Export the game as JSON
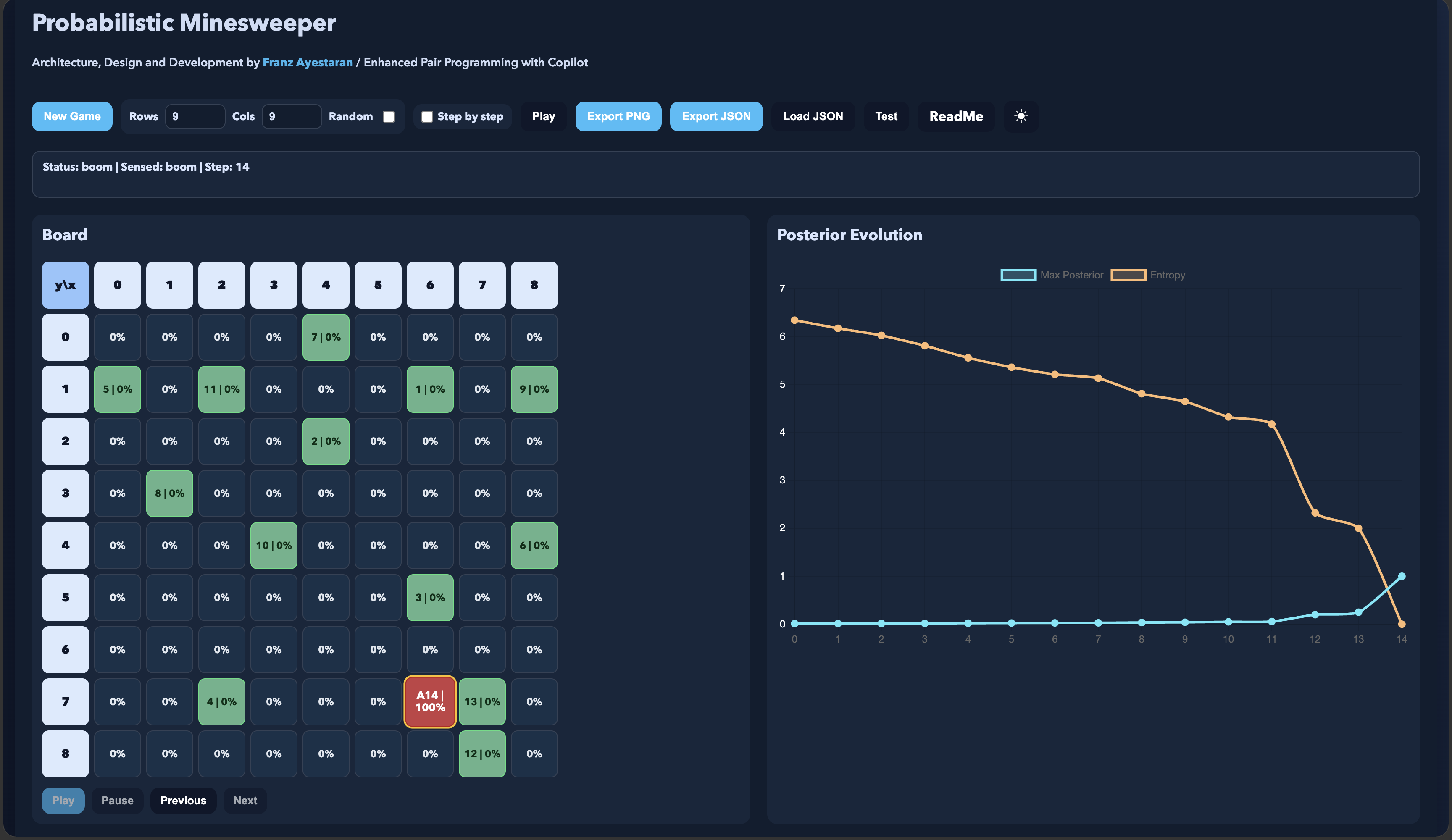The height and width of the screenshot is (840, 1452). click(x=716, y=116)
